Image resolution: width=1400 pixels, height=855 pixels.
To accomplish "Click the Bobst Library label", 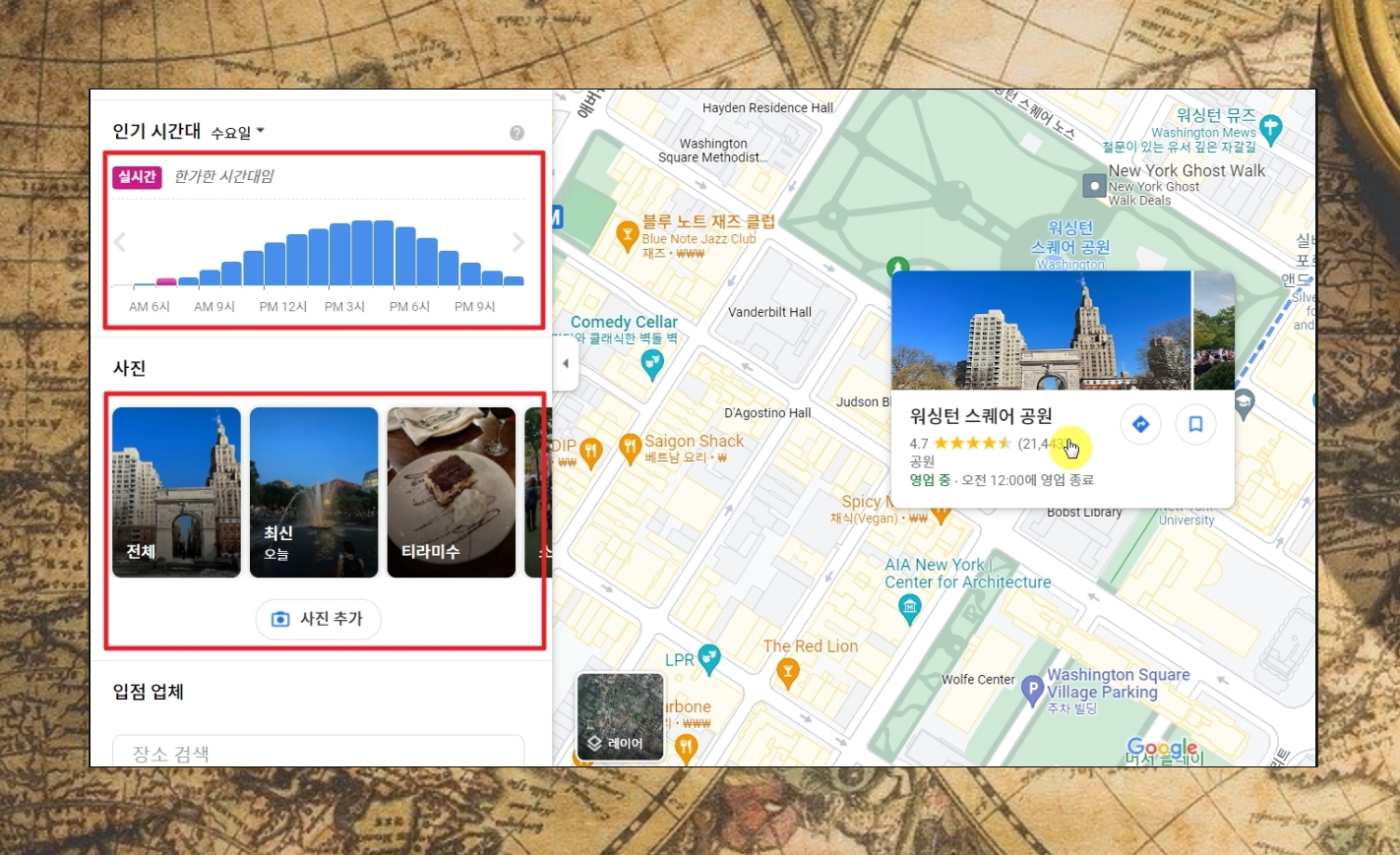I will point(1084,513).
